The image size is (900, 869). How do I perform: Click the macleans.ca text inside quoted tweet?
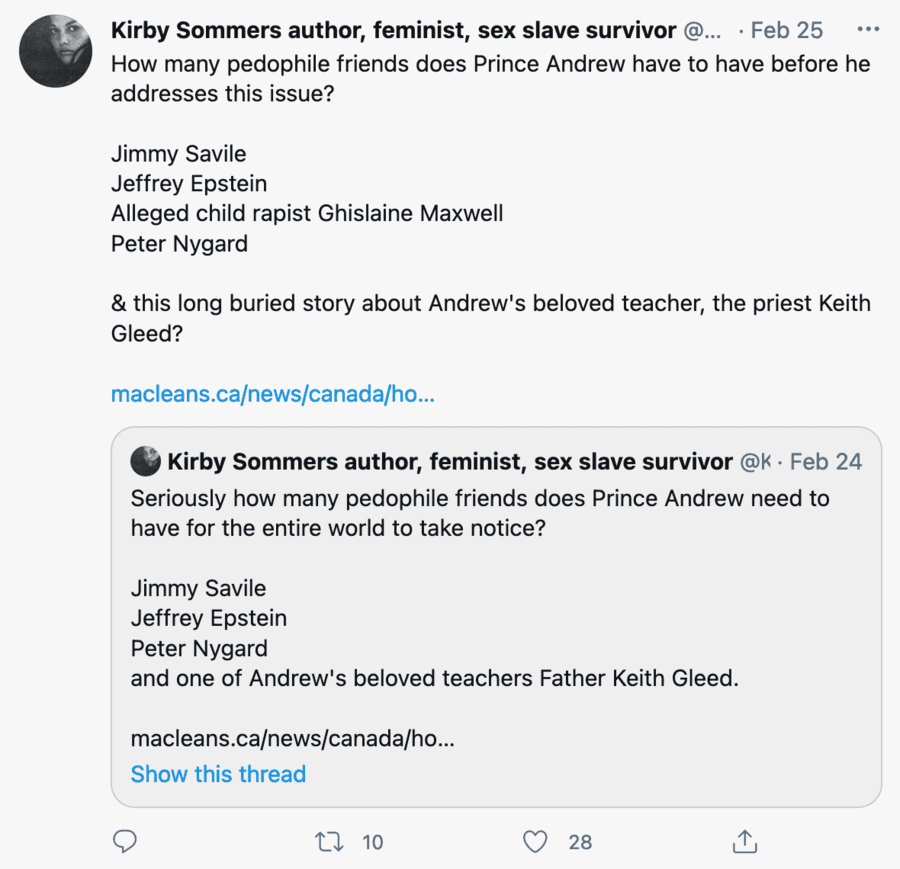tap(292, 741)
